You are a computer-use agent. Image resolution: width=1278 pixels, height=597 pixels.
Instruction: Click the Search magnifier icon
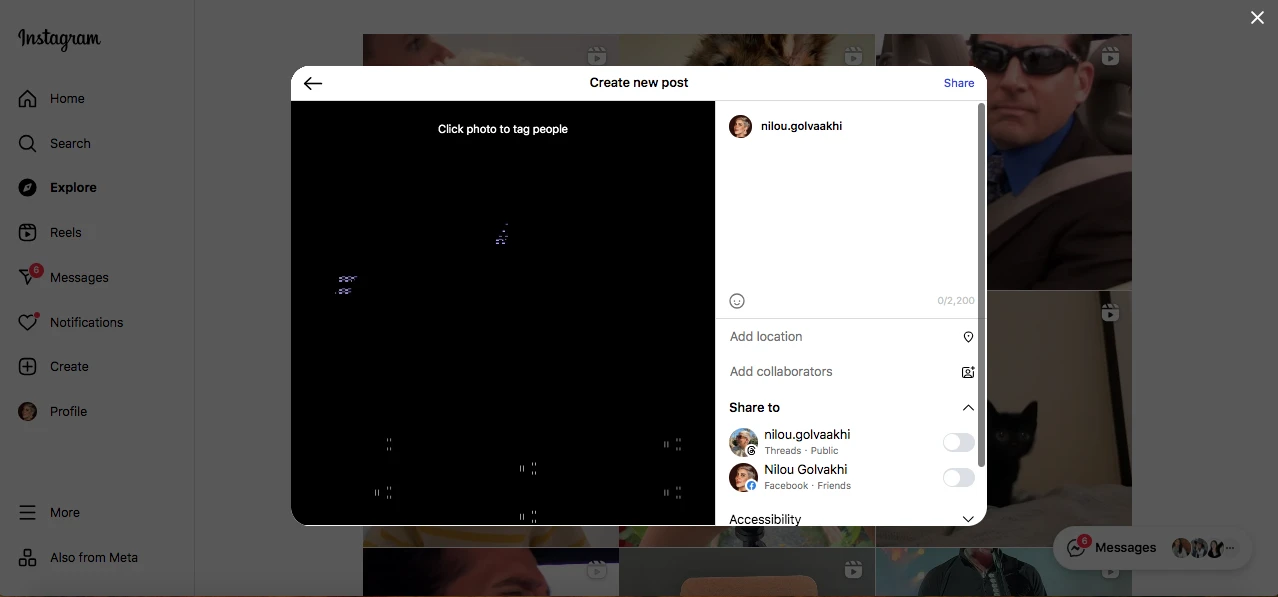click(x=28, y=144)
